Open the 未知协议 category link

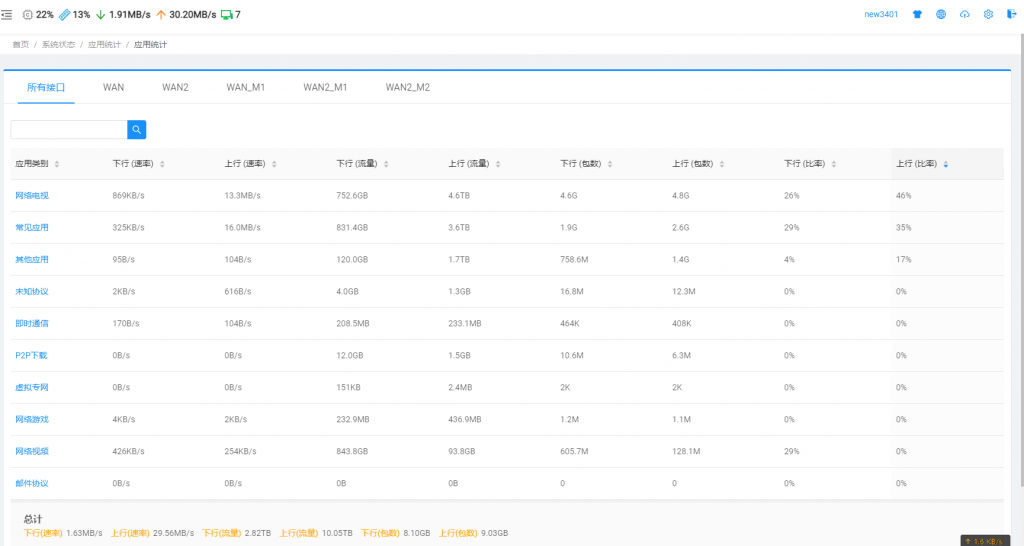click(x=32, y=292)
